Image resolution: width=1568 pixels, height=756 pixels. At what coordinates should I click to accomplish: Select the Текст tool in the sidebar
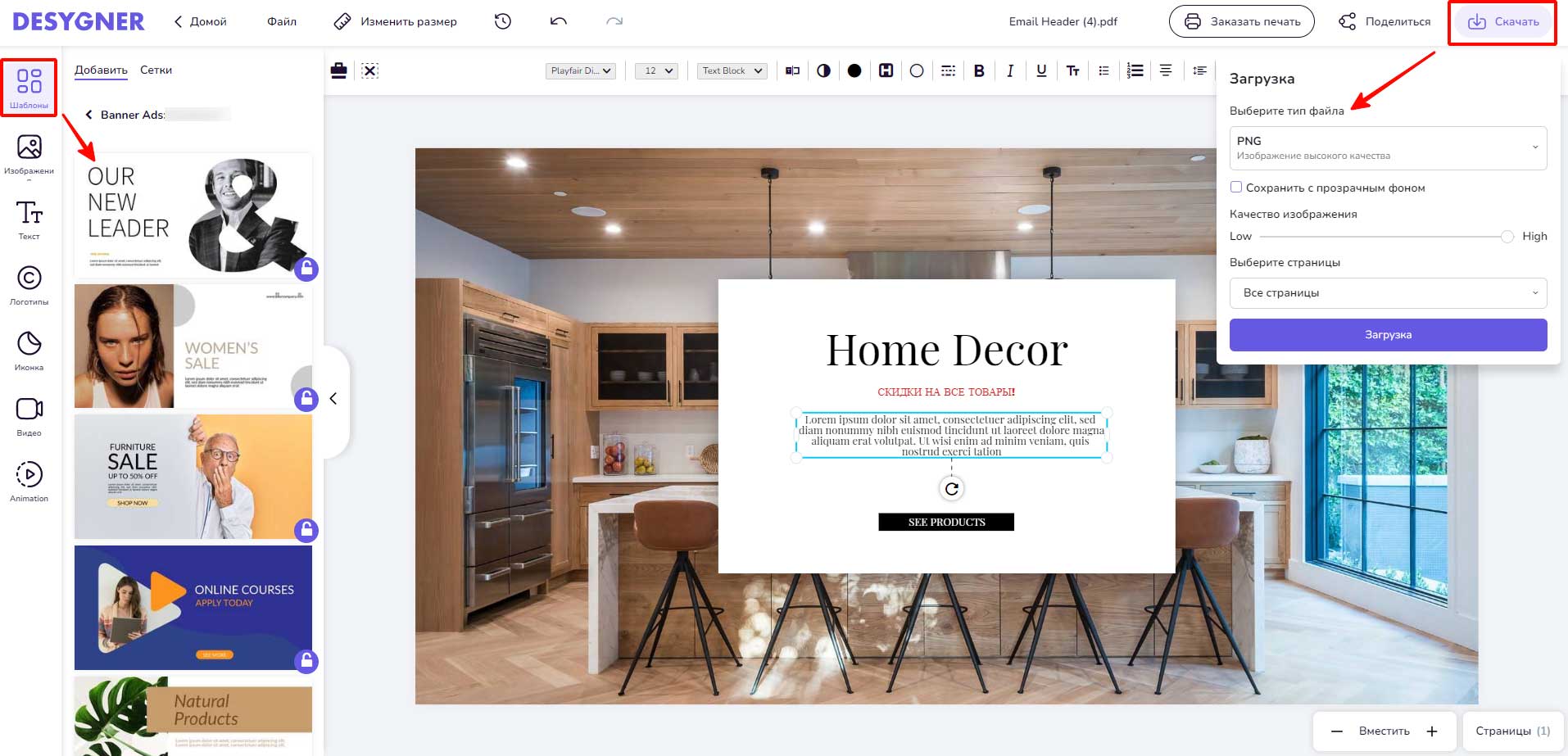pos(29,220)
